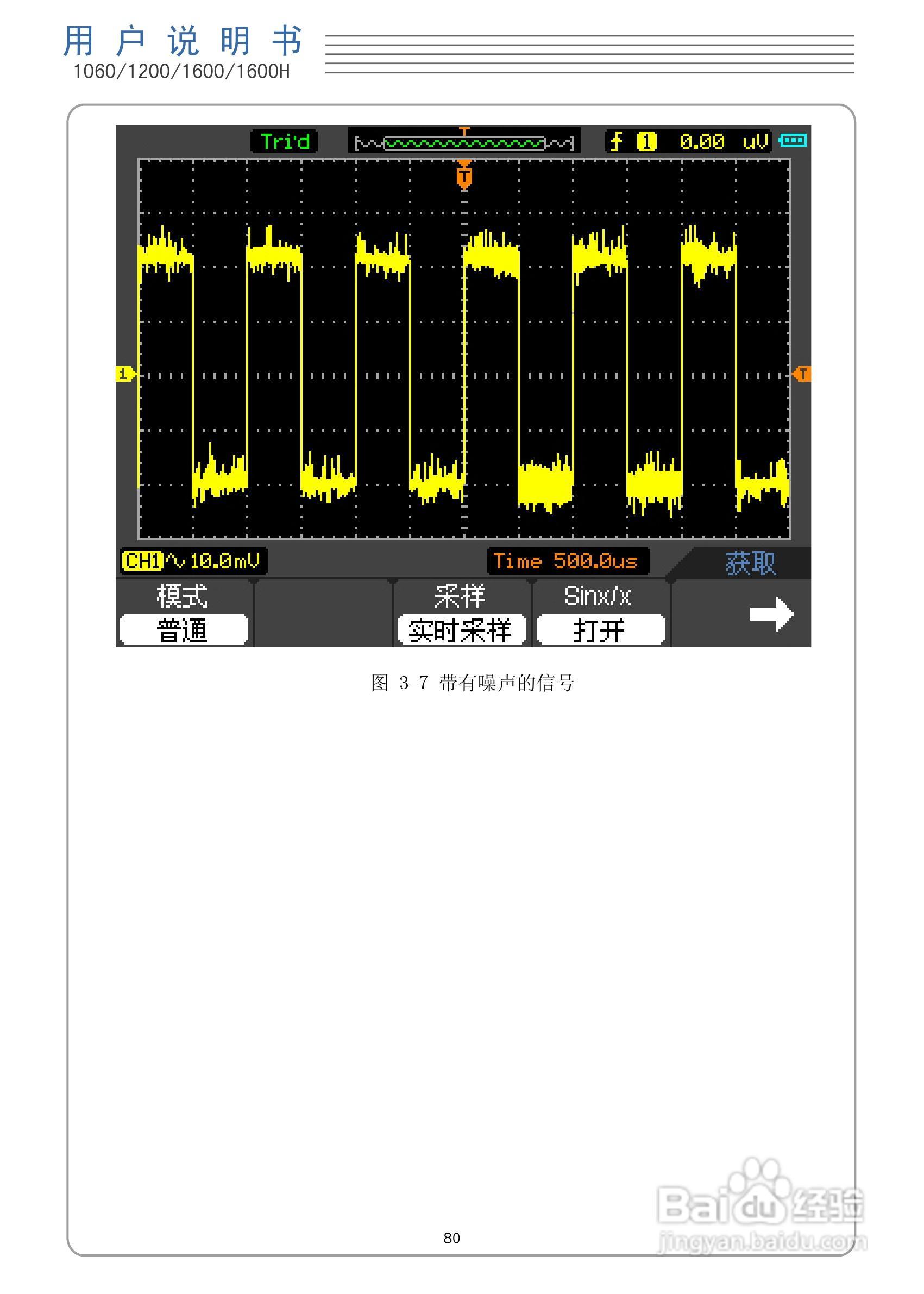Click the orange T trigger position marker
The height and width of the screenshot is (1294, 924).
(466, 176)
